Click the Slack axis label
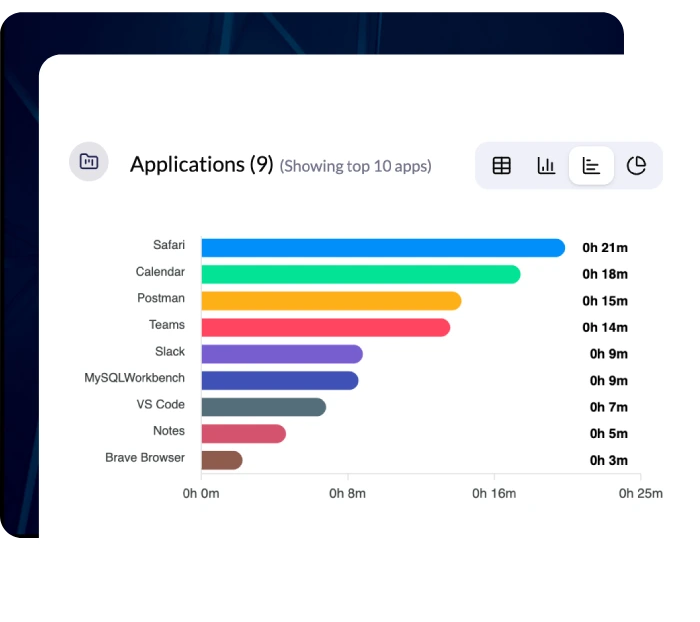Image resolution: width=700 pixels, height=622 pixels. 170,351
